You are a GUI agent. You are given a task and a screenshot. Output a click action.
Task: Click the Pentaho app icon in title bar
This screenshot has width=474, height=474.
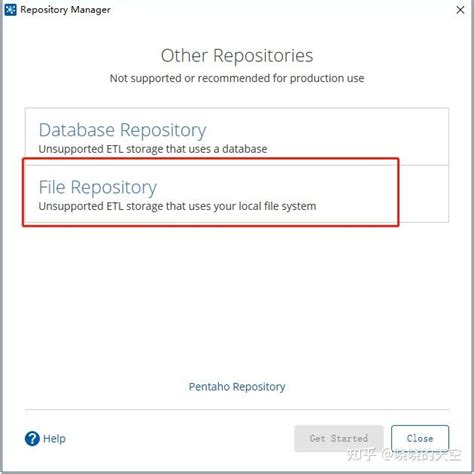point(10,10)
